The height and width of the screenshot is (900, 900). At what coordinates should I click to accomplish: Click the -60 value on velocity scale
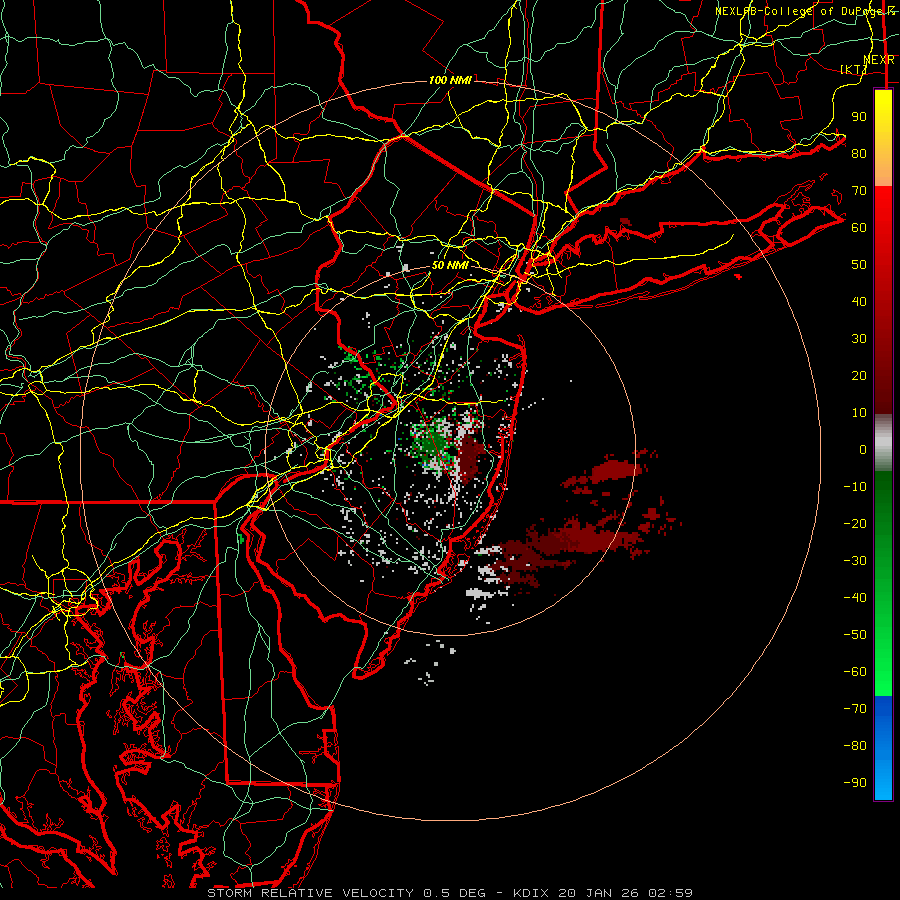click(x=855, y=672)
